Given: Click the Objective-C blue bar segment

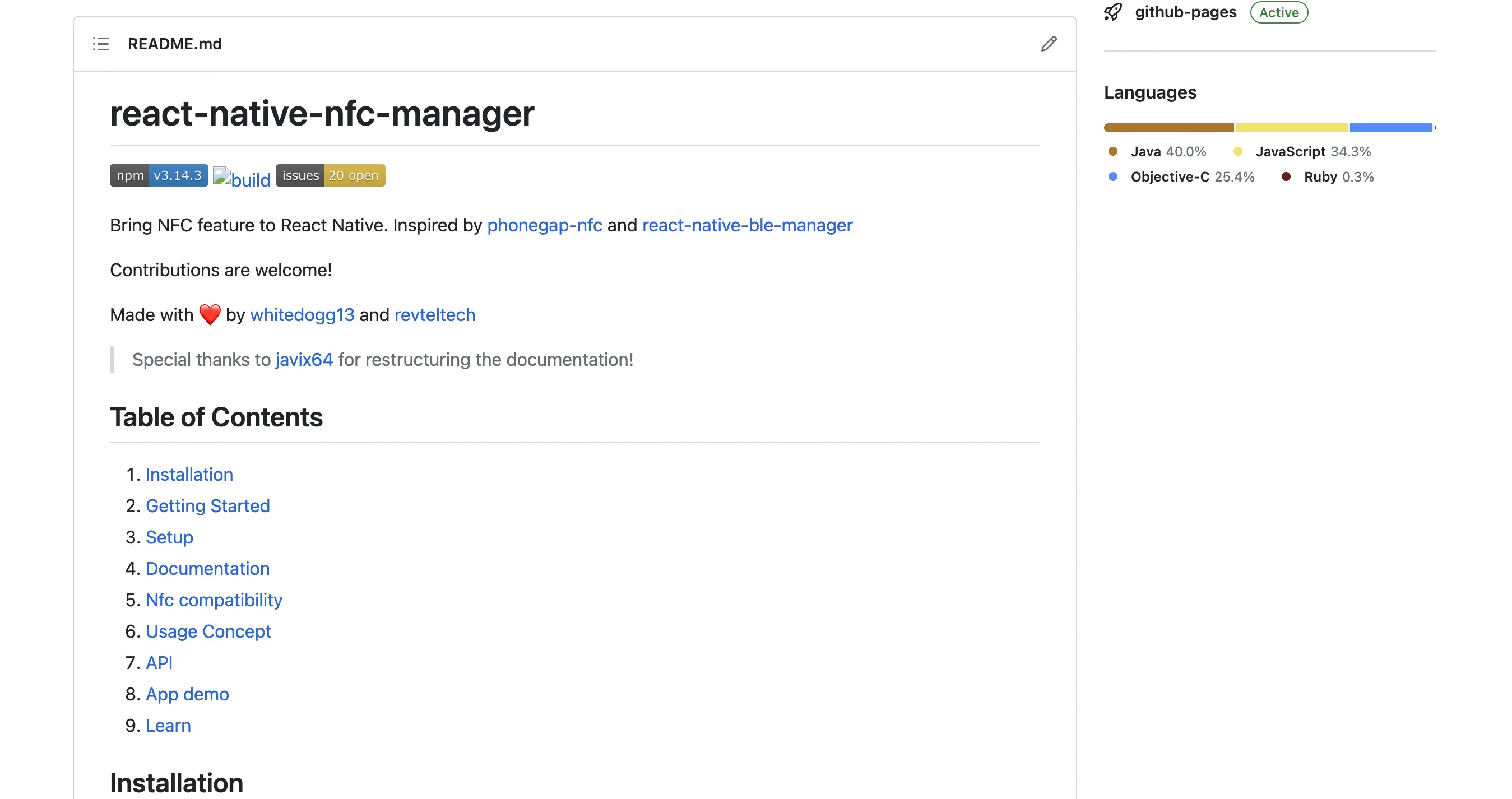Looking at the screenshot, I should point(1390,128).
